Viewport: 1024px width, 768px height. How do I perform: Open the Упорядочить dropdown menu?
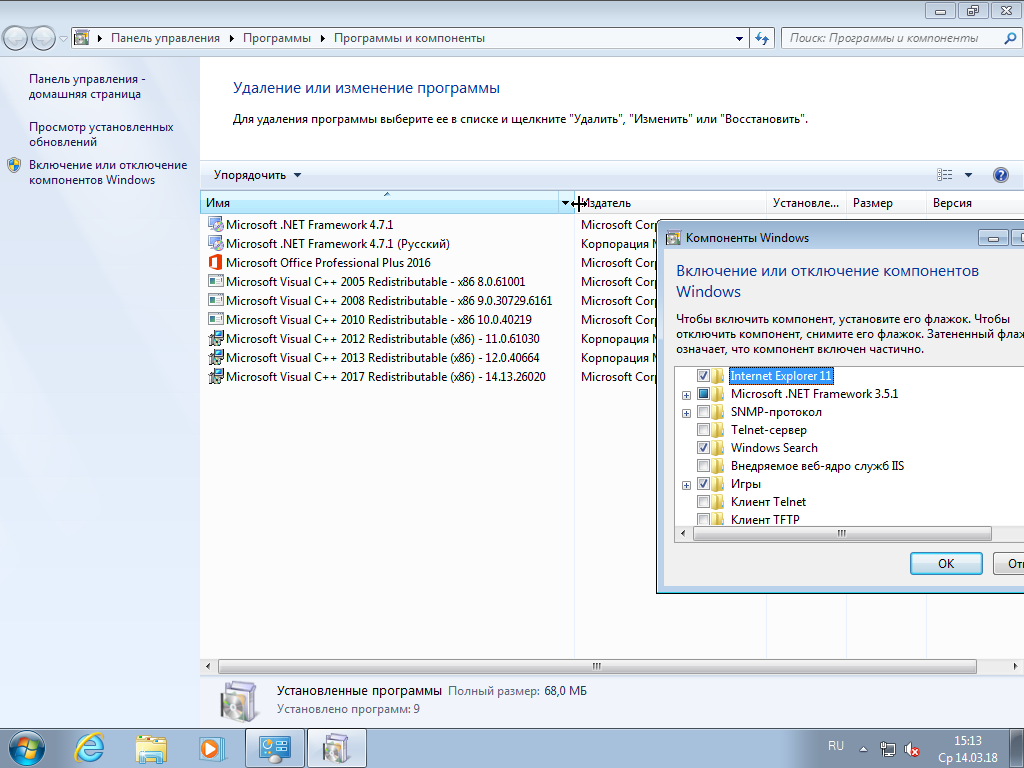[257, 175]
